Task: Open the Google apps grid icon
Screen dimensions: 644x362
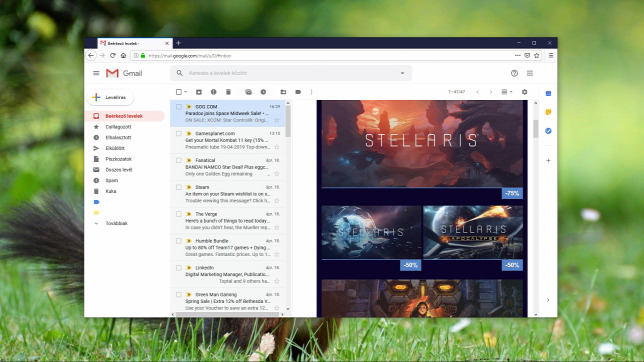Action: (530, 73)
